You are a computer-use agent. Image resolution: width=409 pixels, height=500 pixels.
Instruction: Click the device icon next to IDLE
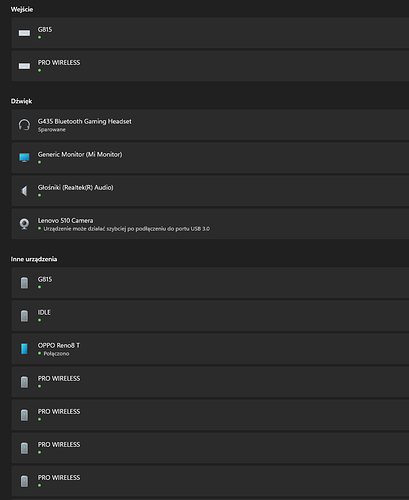coord(24,316)
